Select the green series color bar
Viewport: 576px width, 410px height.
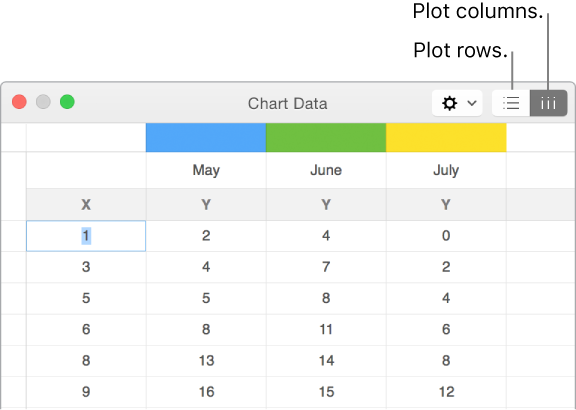click(x=326, y=137)
